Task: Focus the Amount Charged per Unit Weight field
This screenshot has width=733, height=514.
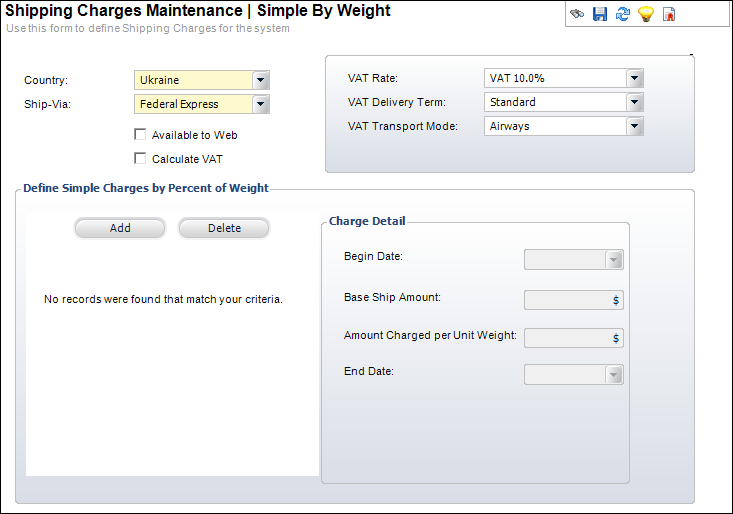Action: tap(574, 338)
